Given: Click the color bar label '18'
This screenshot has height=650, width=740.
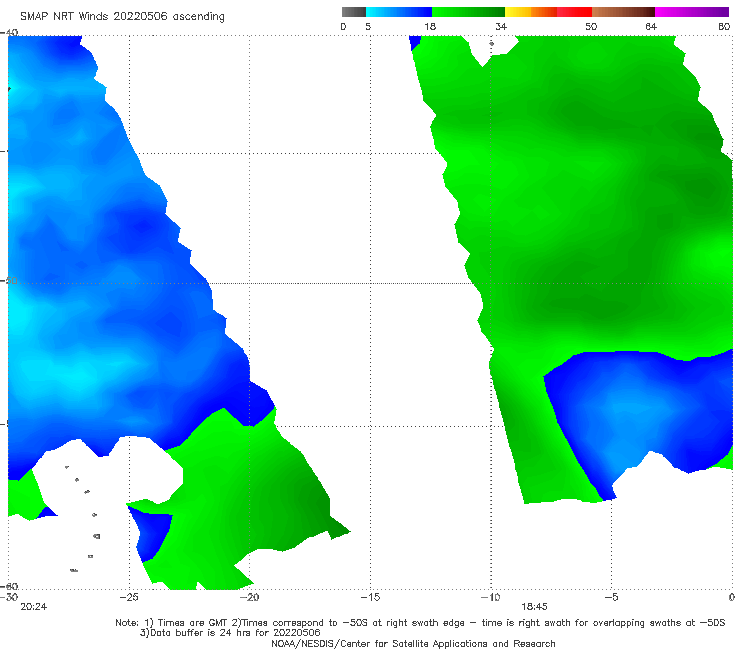Looking at the screenshot, I should pos(430,26).
